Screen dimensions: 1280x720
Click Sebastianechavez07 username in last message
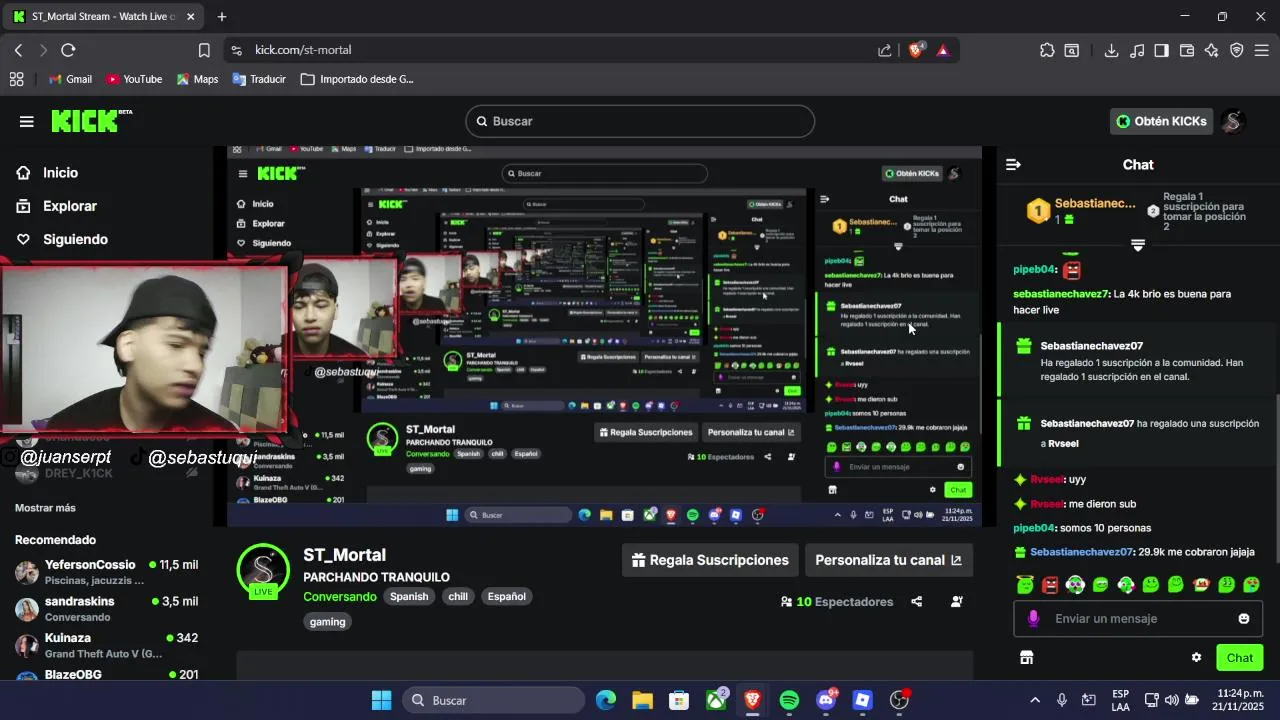tap(1082, 552)
